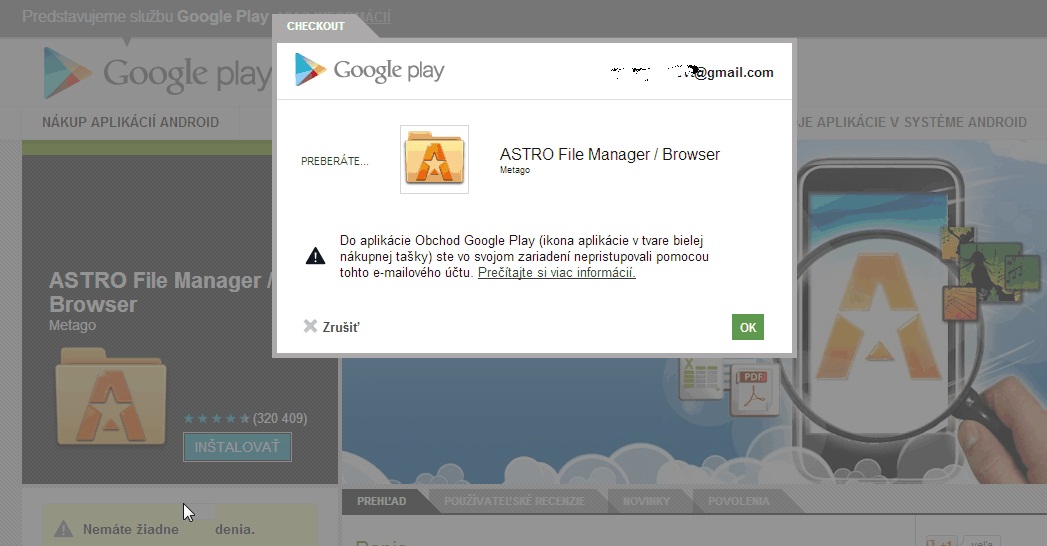This screenshot has height=546, width=1047.
Task: Click the Google Play logo on the background page
Action: tap(157, 73)
